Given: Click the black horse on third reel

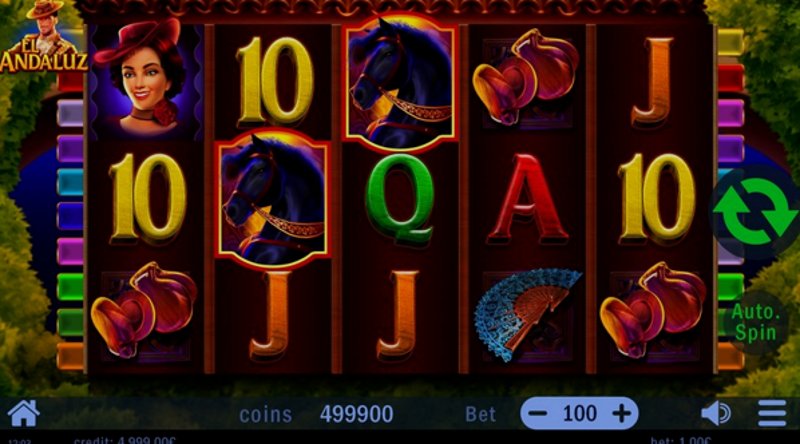Looking at the screenshot, I should pyautogui.click(x=399, y=83).
